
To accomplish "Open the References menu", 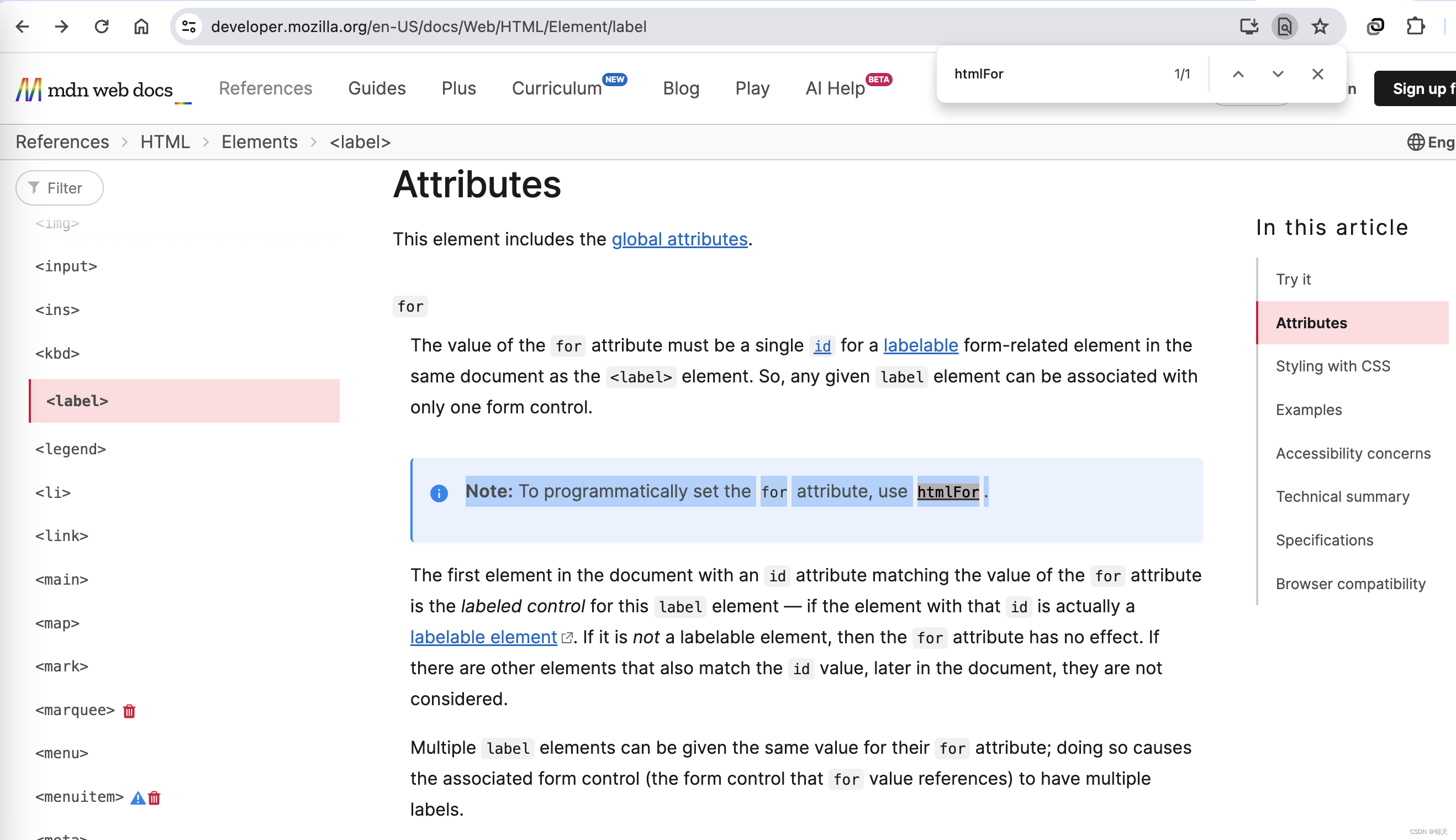I will click(265, 88).
